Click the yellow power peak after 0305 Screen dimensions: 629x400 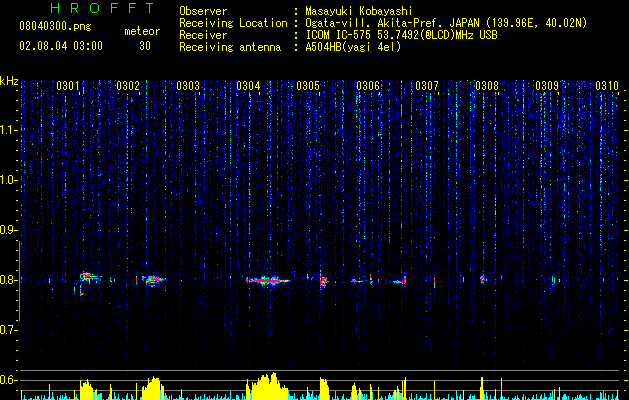tap(324, 389)
